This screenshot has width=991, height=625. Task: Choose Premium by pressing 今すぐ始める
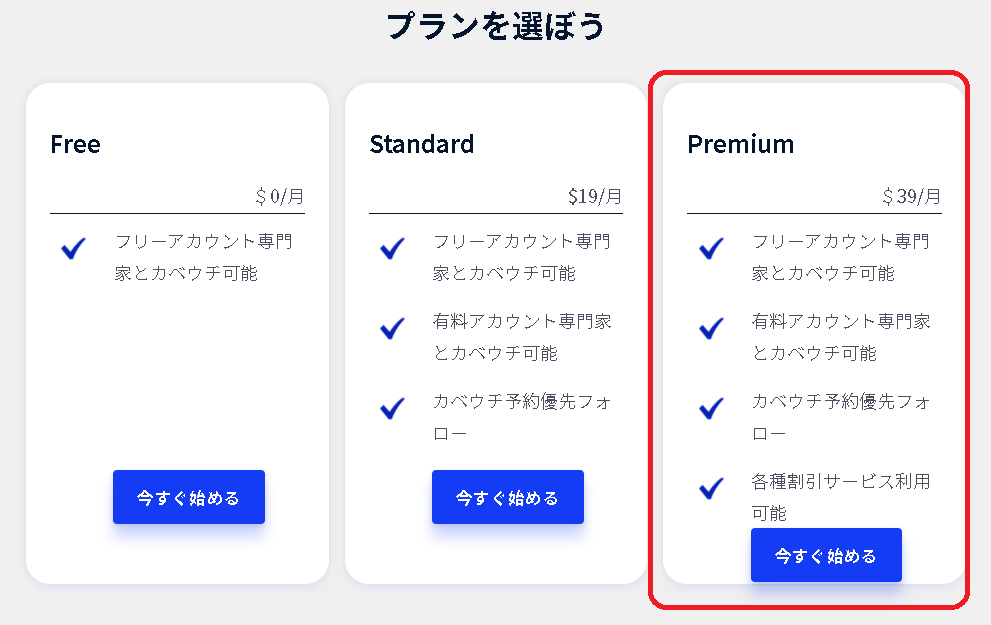826,555
